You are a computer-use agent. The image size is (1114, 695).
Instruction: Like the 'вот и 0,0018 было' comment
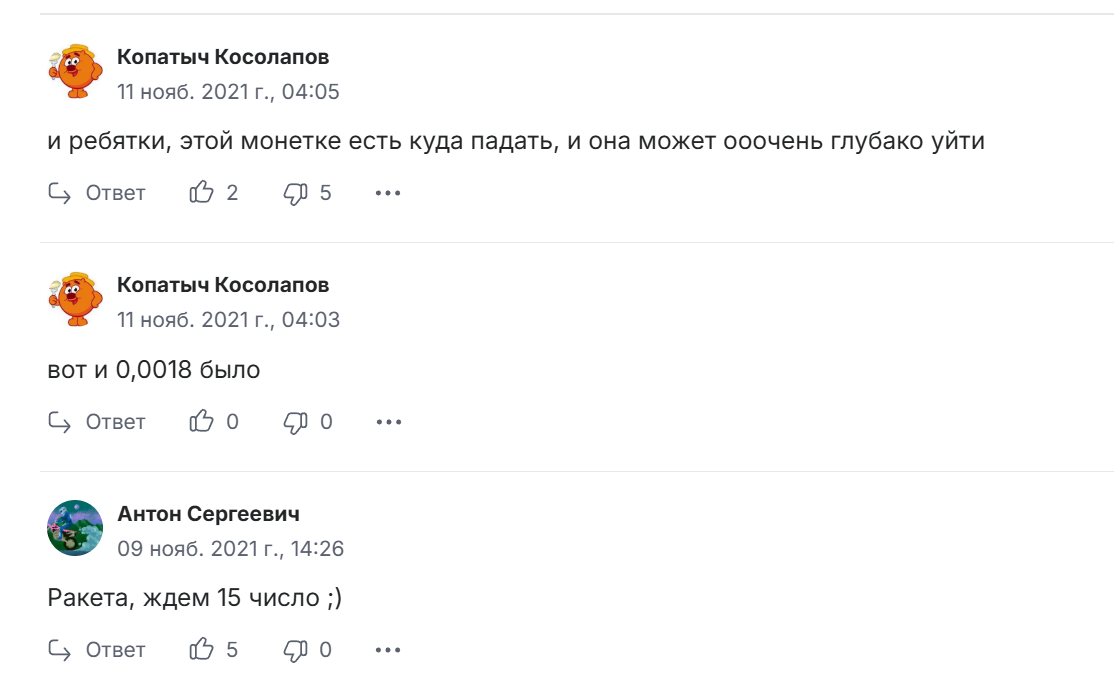click(x=202, y=422)
